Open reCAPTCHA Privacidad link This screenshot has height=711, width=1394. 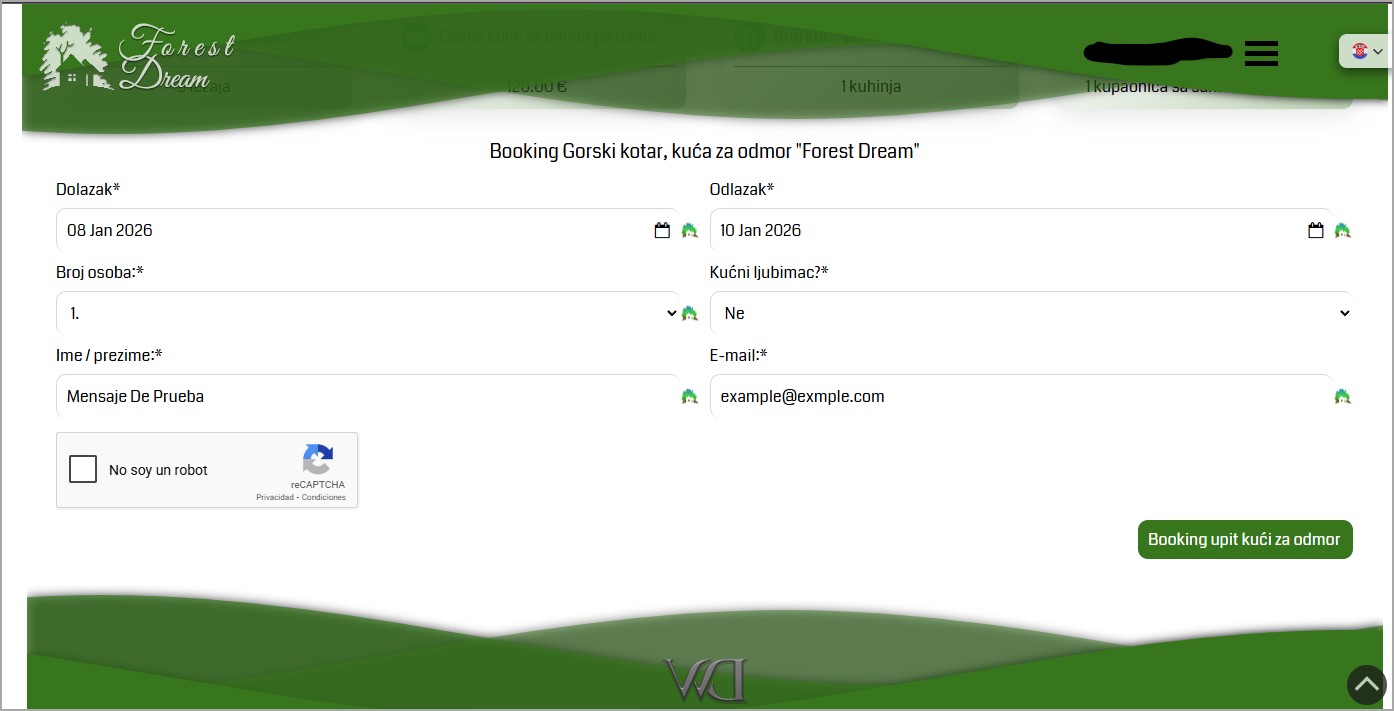coord(274,497)
